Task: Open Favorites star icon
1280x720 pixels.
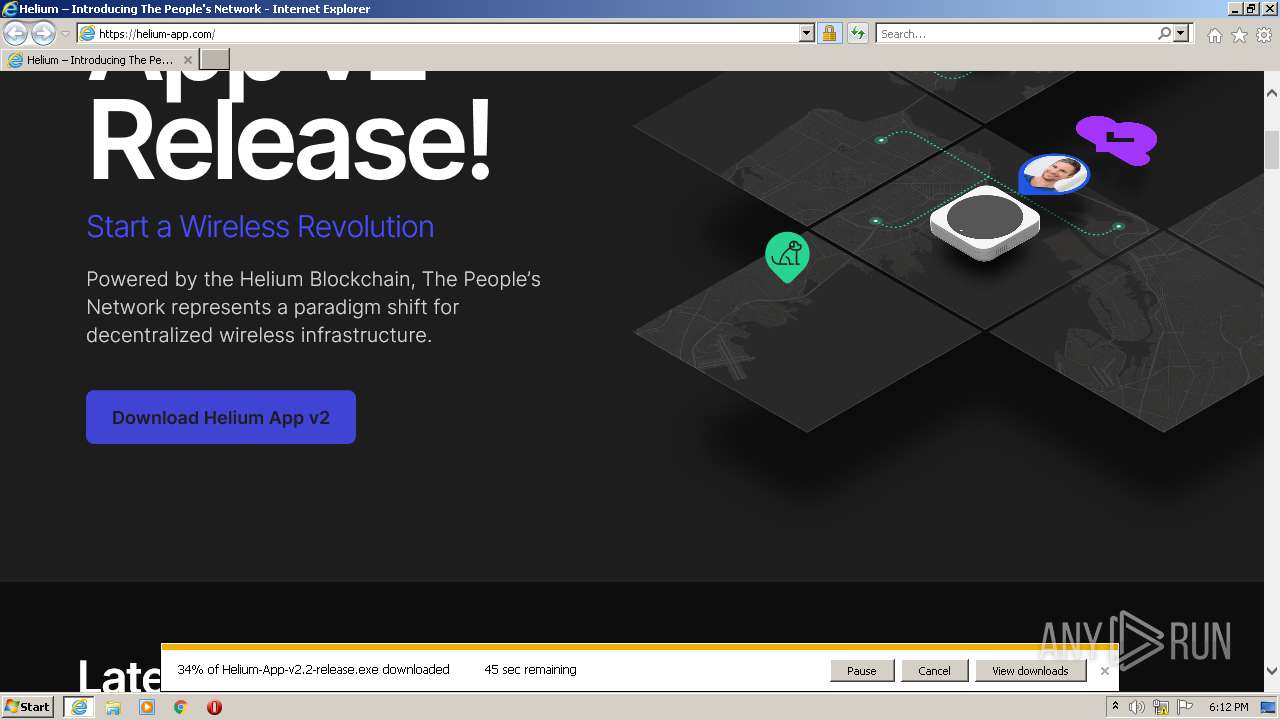Action: point(1239,35)
